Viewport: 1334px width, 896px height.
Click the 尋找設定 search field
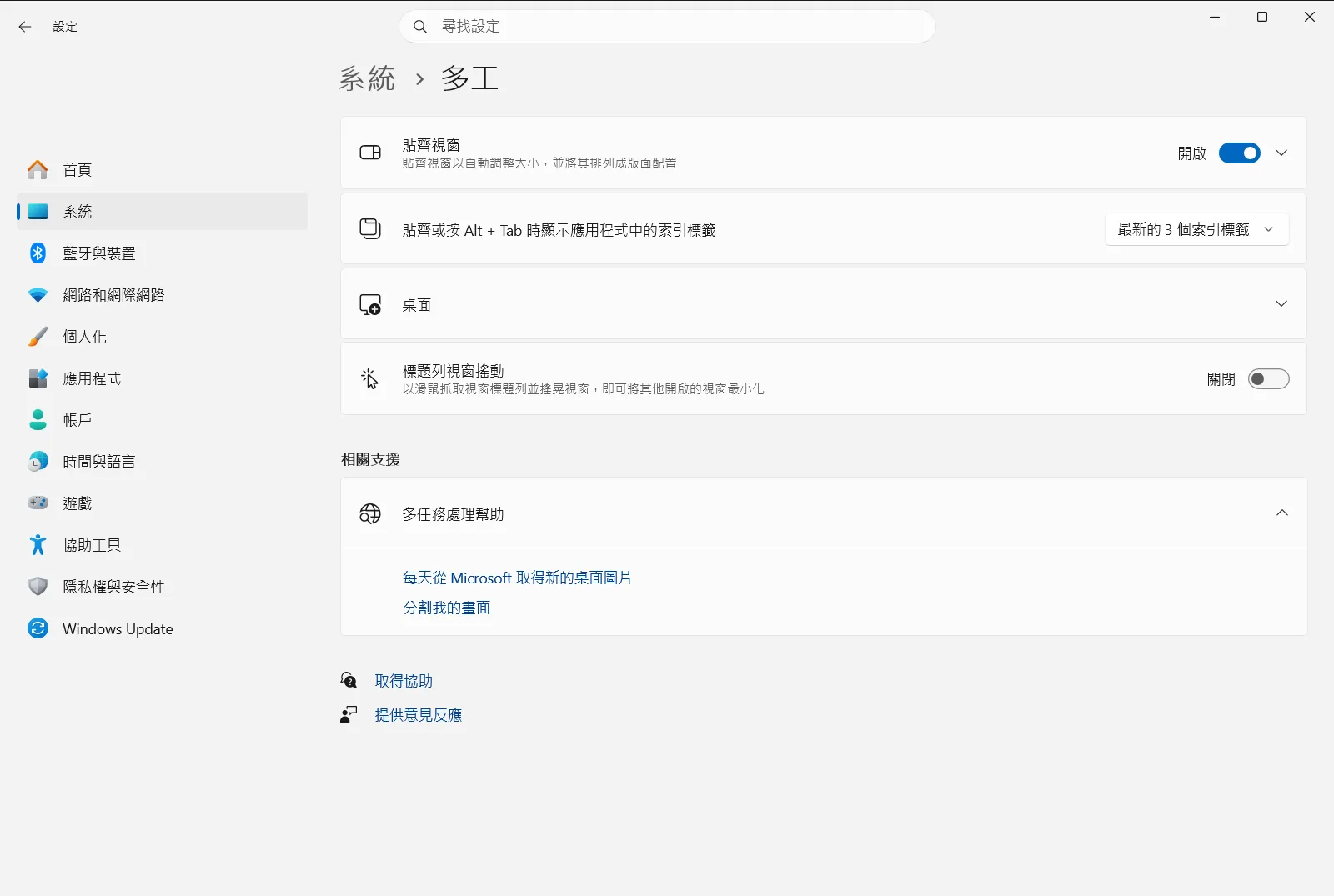[667, 27]
